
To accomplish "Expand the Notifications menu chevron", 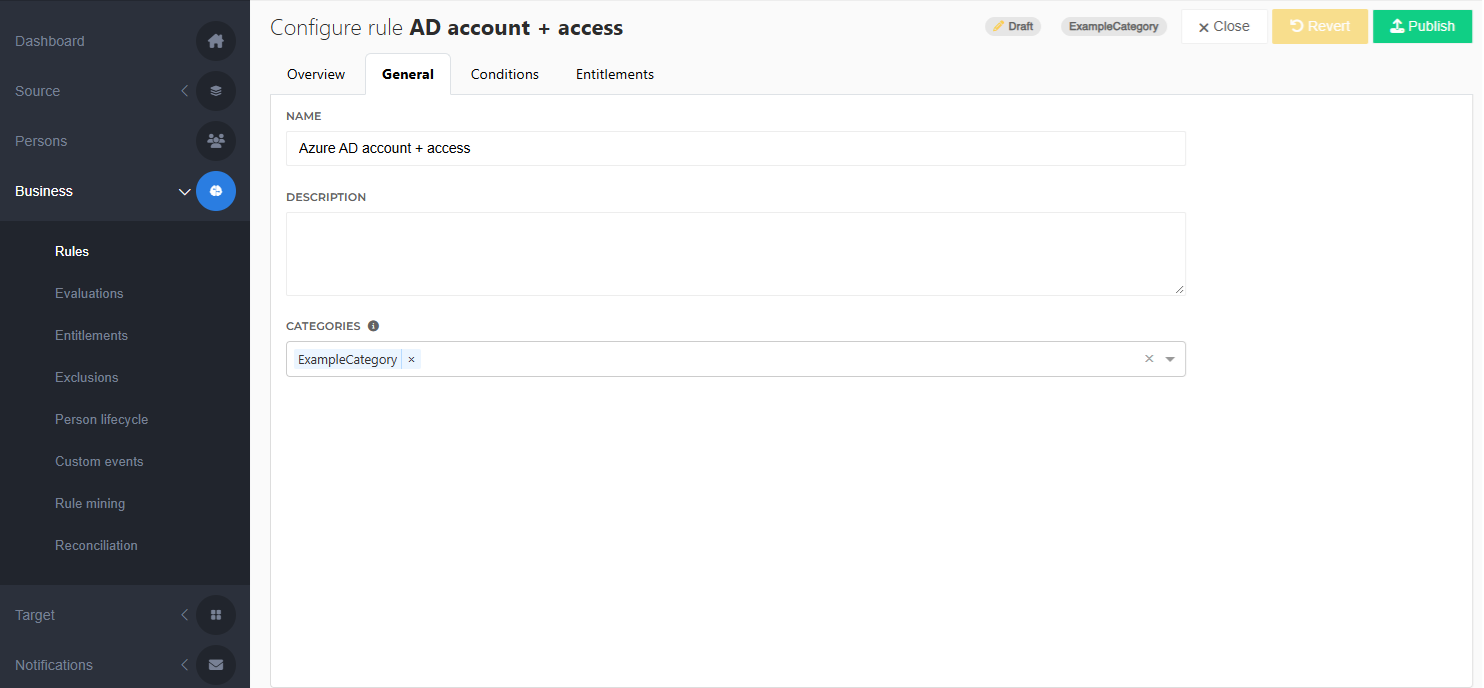I will pos(184,665).
